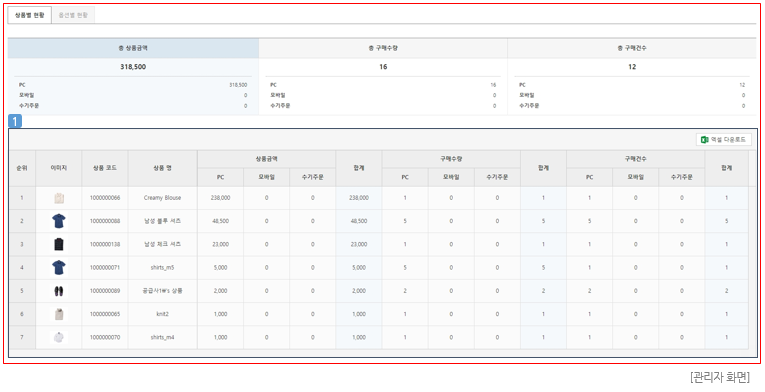Click the 23,000 value in PC column
Viewport: 765px width, 392px height.
click(221, 245)
